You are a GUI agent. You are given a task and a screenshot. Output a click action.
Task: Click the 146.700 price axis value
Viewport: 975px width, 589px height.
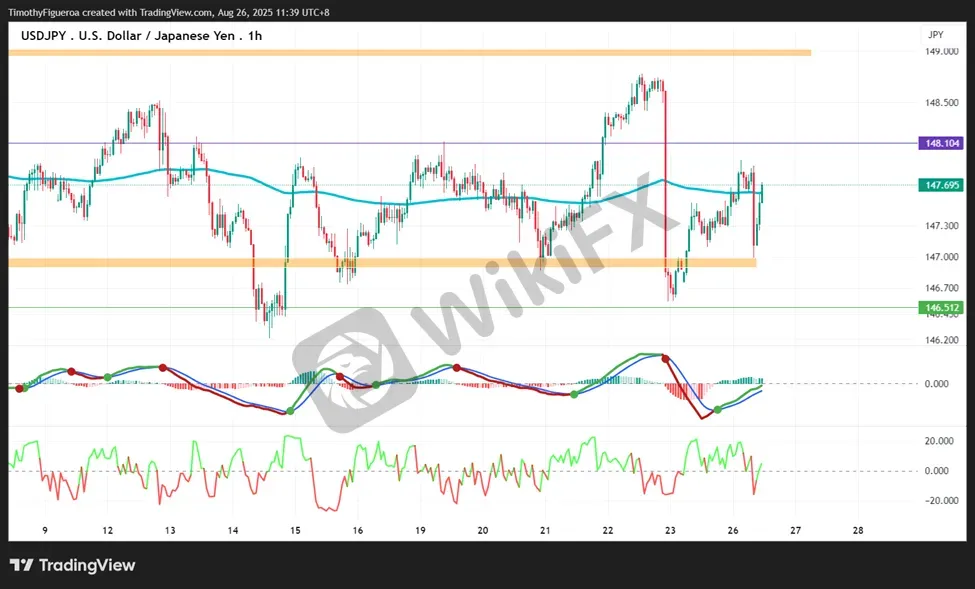(941, 288)
